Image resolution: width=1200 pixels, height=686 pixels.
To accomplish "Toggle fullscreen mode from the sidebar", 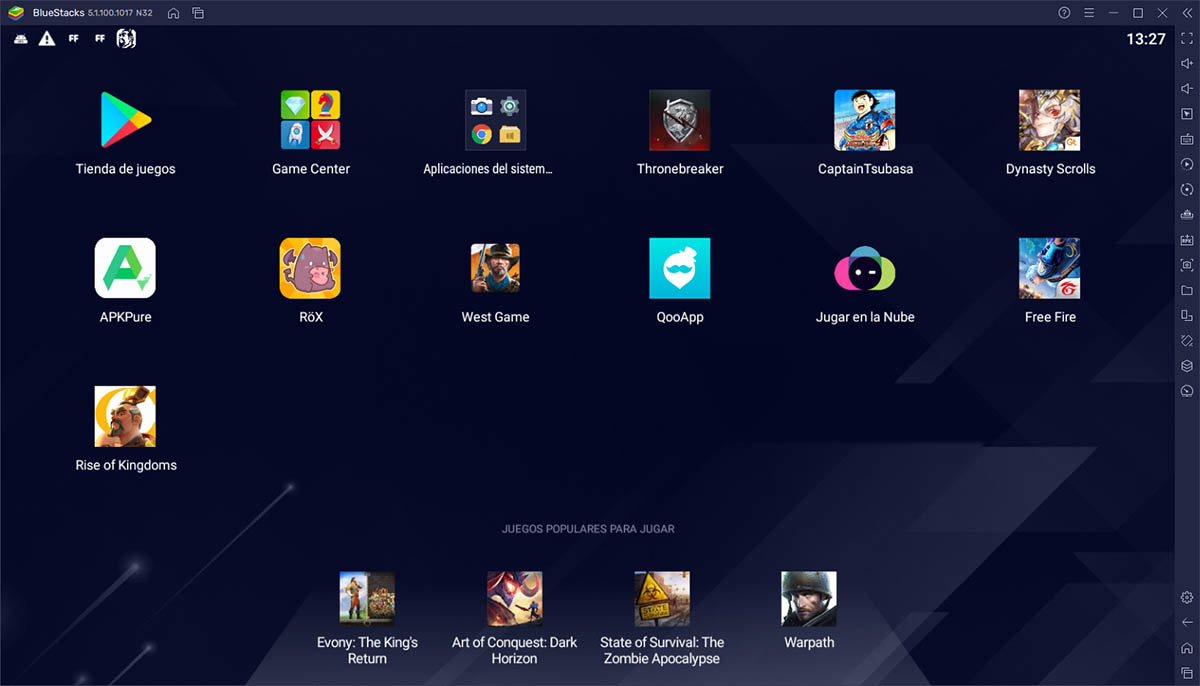I will [x=1187, y=38].
